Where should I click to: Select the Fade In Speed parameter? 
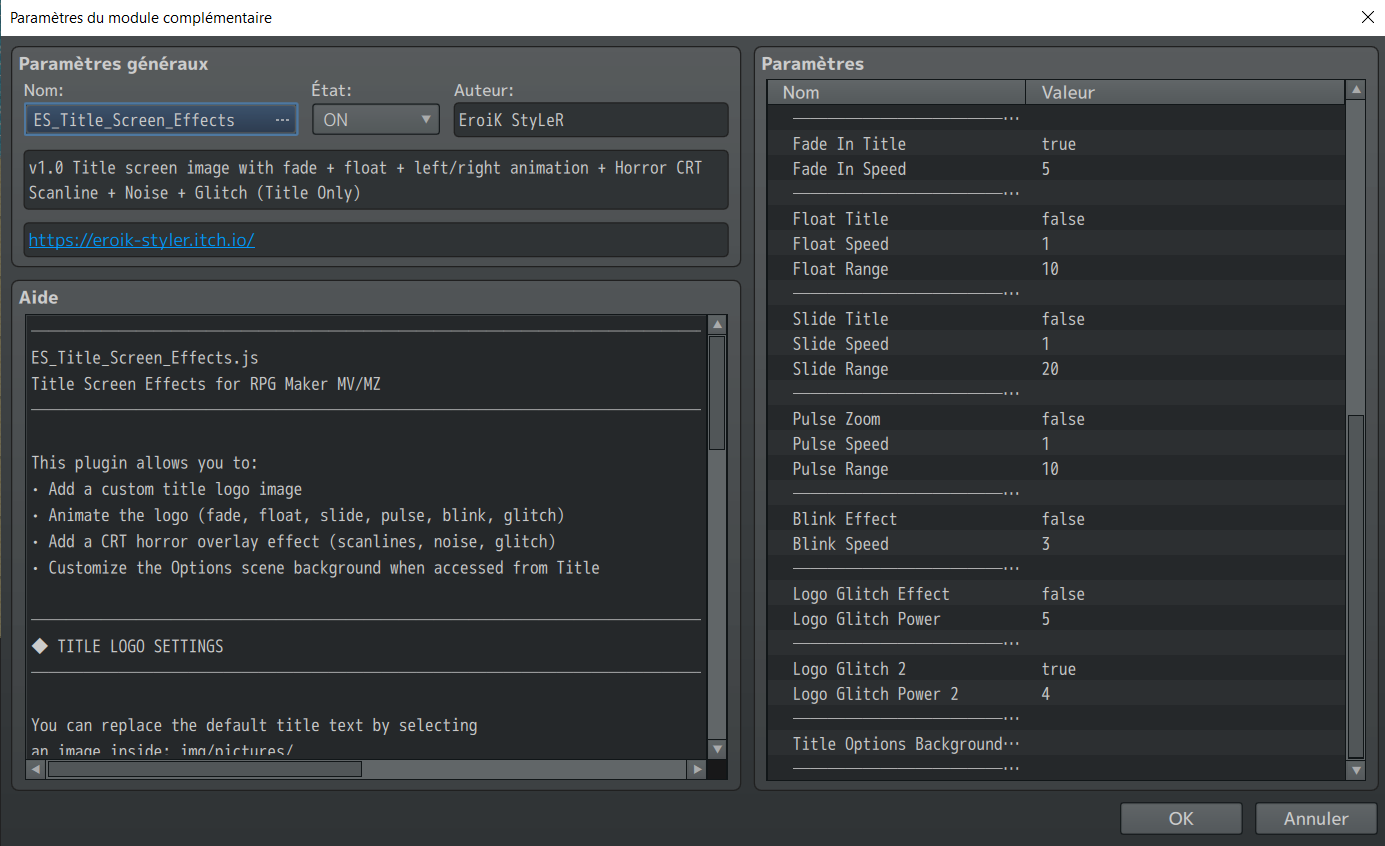pyautogui.click(x=1056, y=169)
